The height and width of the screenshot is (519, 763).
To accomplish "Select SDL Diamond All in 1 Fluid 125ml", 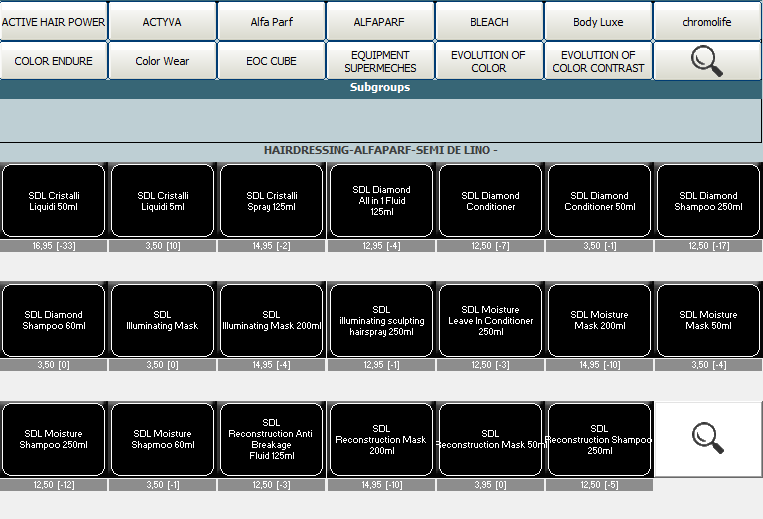I will 381,200.
